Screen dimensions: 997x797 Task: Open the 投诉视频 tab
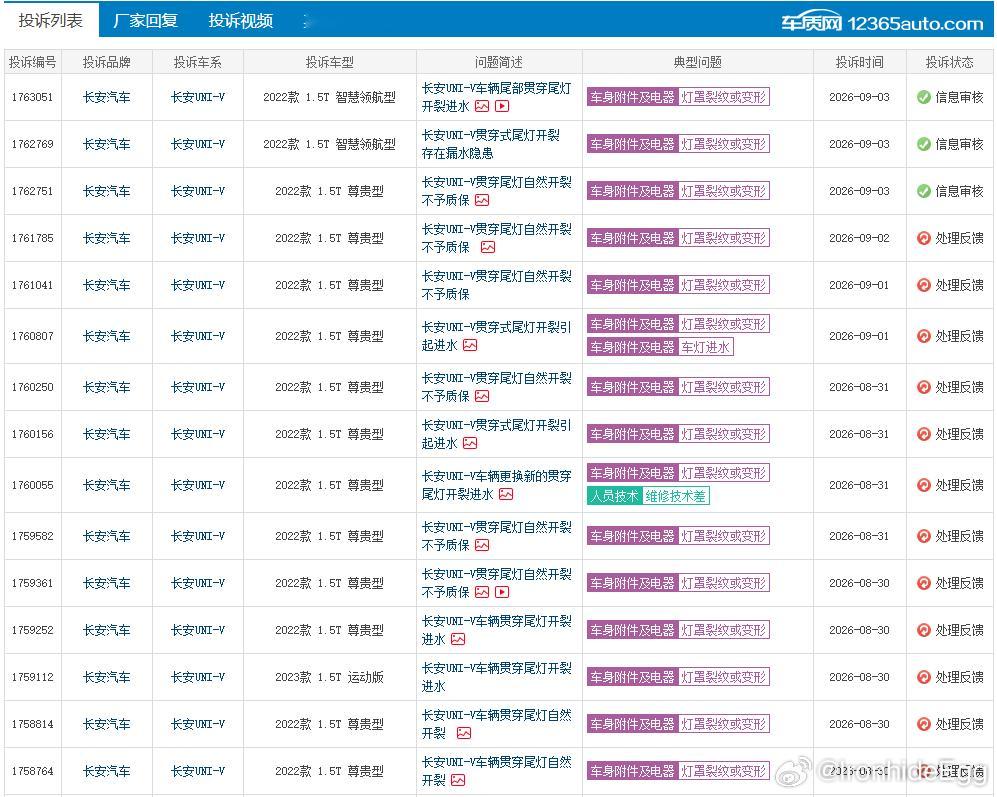(240, 20)
